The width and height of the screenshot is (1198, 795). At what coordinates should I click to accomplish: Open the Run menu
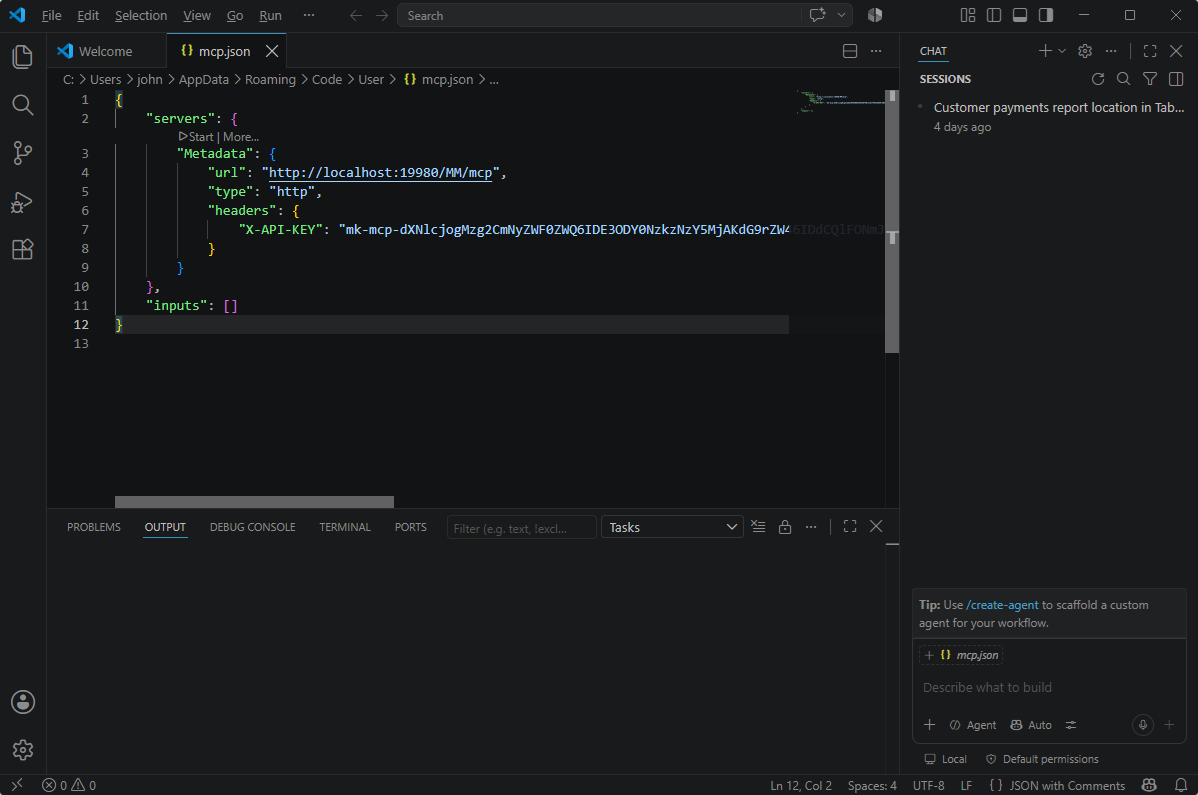pos(270,15)
